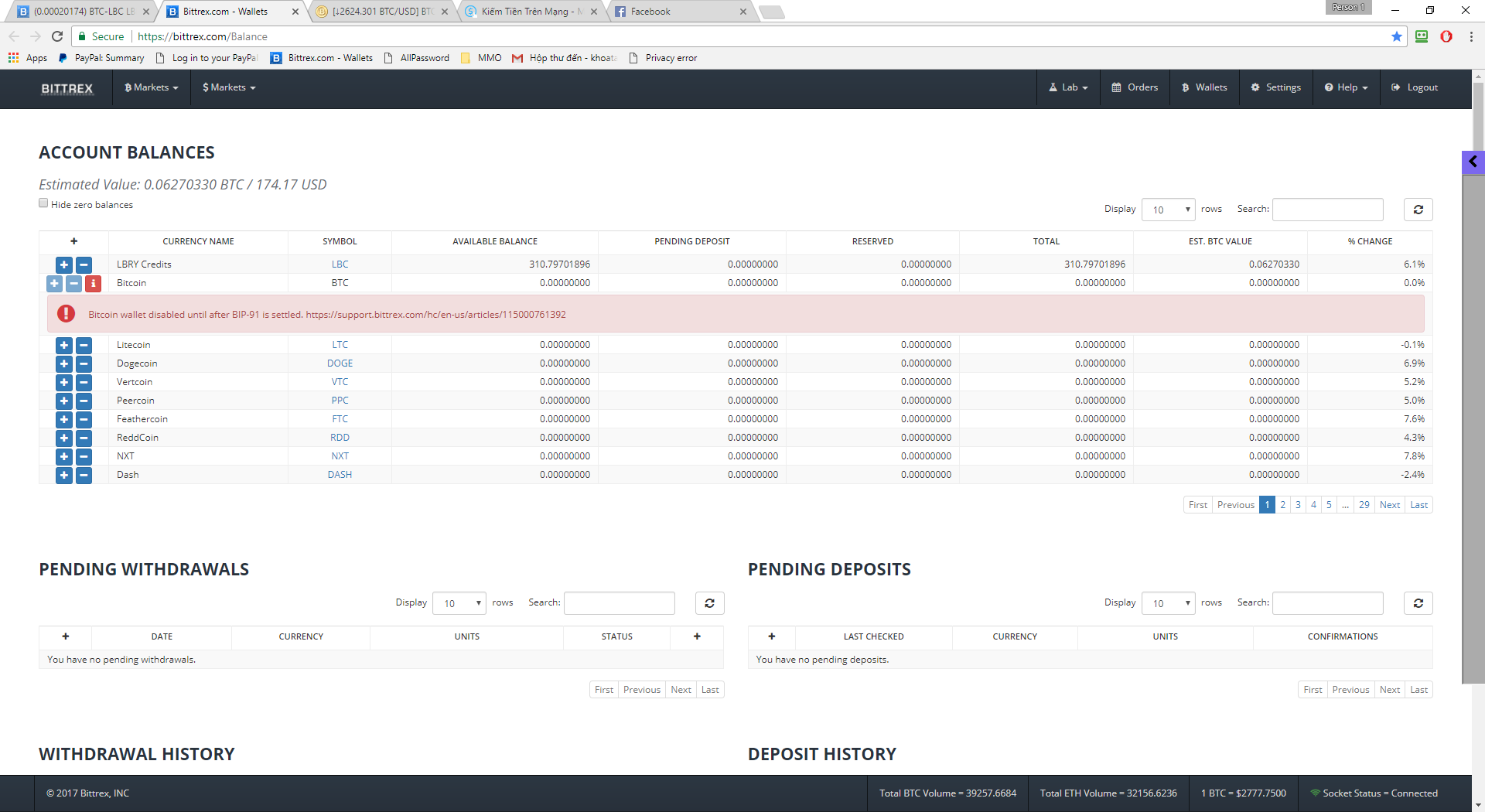Refresh the pending deposits table
The image size is (1485, 812).
[x=1418, y=603]
